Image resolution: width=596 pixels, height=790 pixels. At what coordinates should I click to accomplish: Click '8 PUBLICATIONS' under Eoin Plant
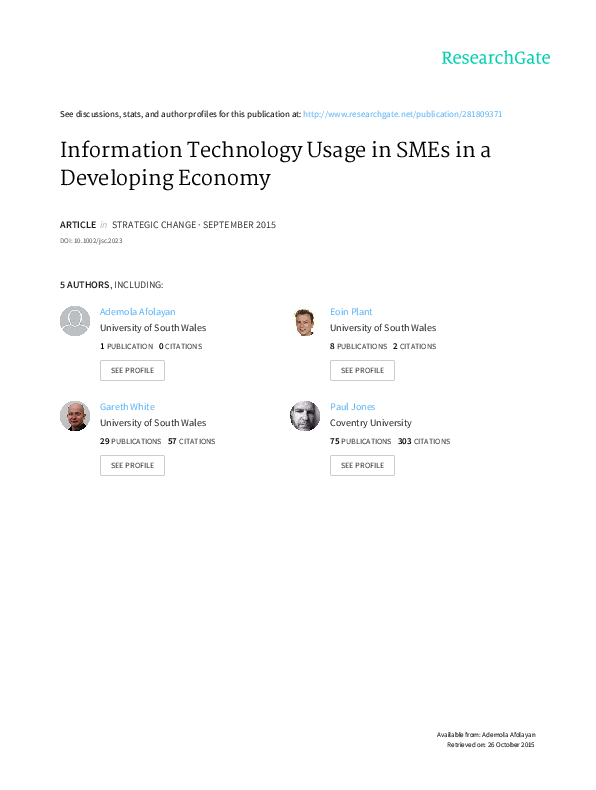[x=359, y=346]
